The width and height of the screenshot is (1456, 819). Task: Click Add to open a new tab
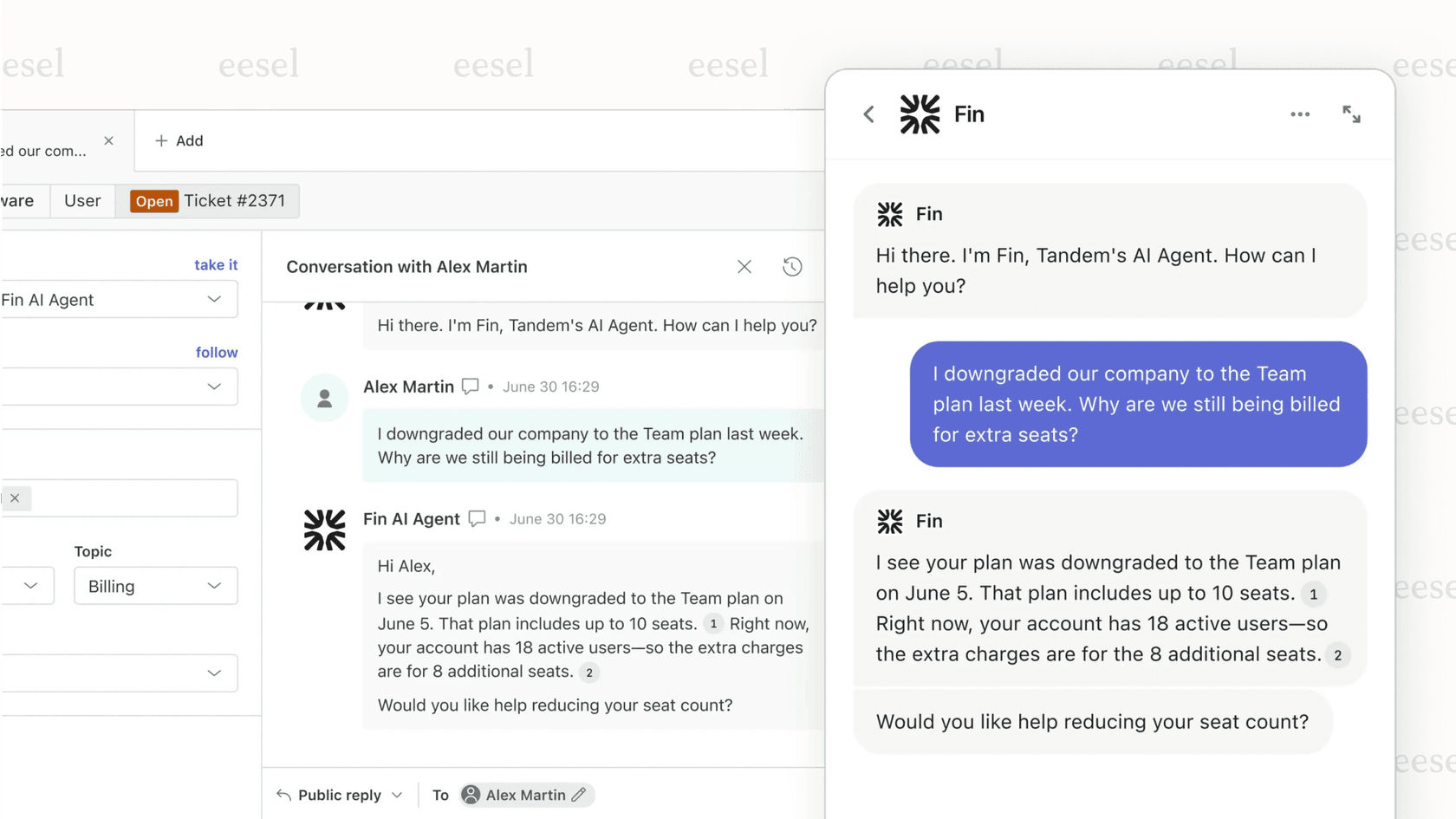coord(179,140)
